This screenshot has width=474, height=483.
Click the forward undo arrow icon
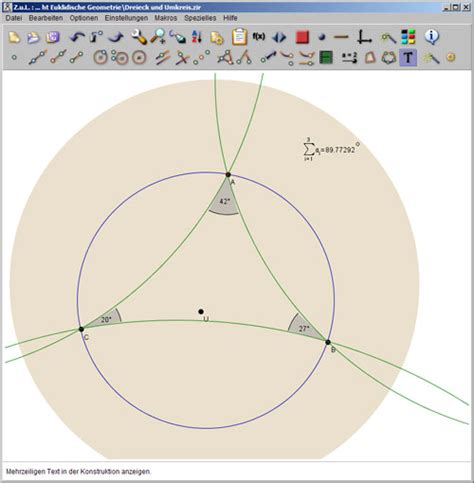(116, 37)
